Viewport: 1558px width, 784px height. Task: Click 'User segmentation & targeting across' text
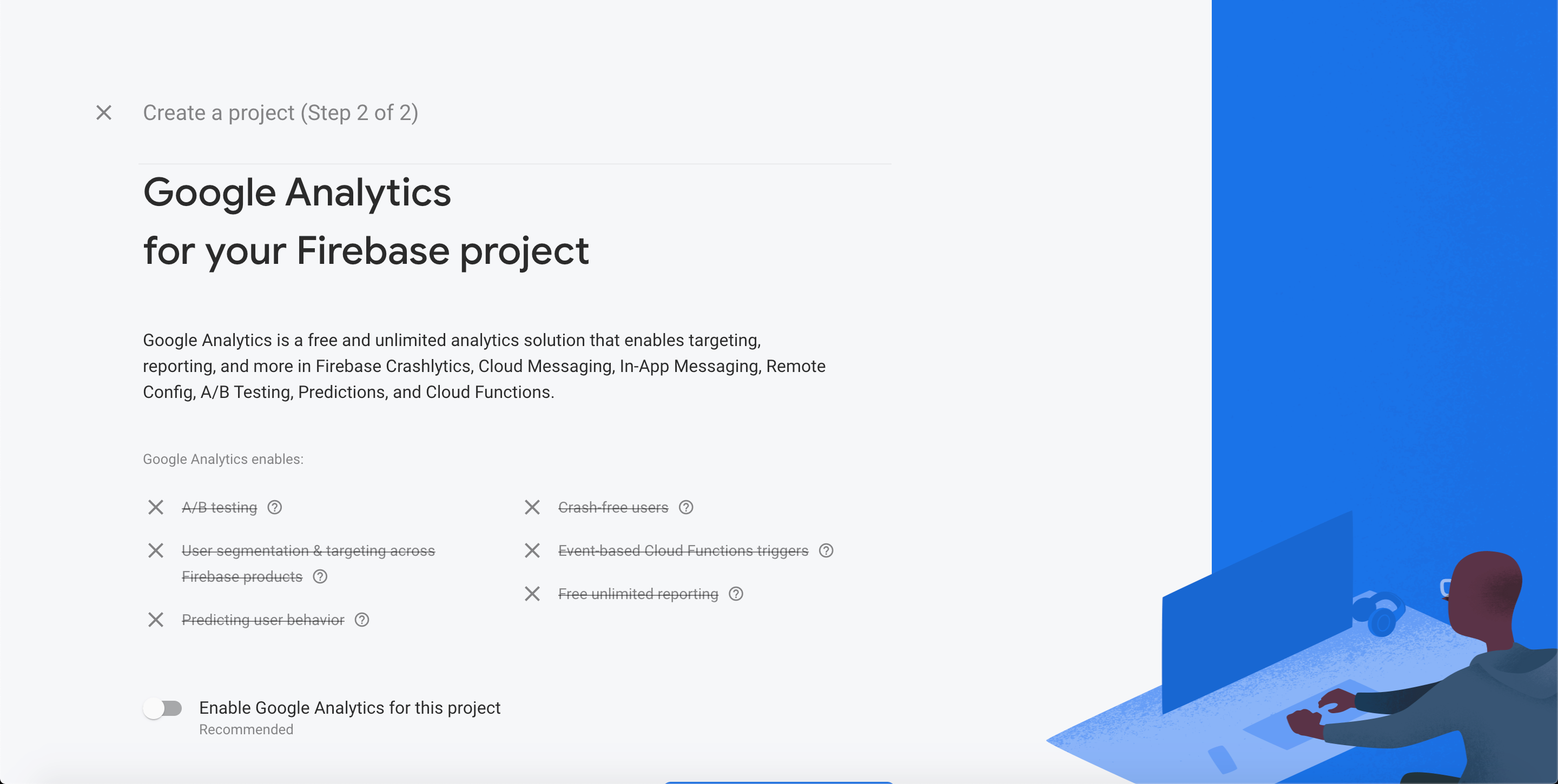(x=308, y=550)
